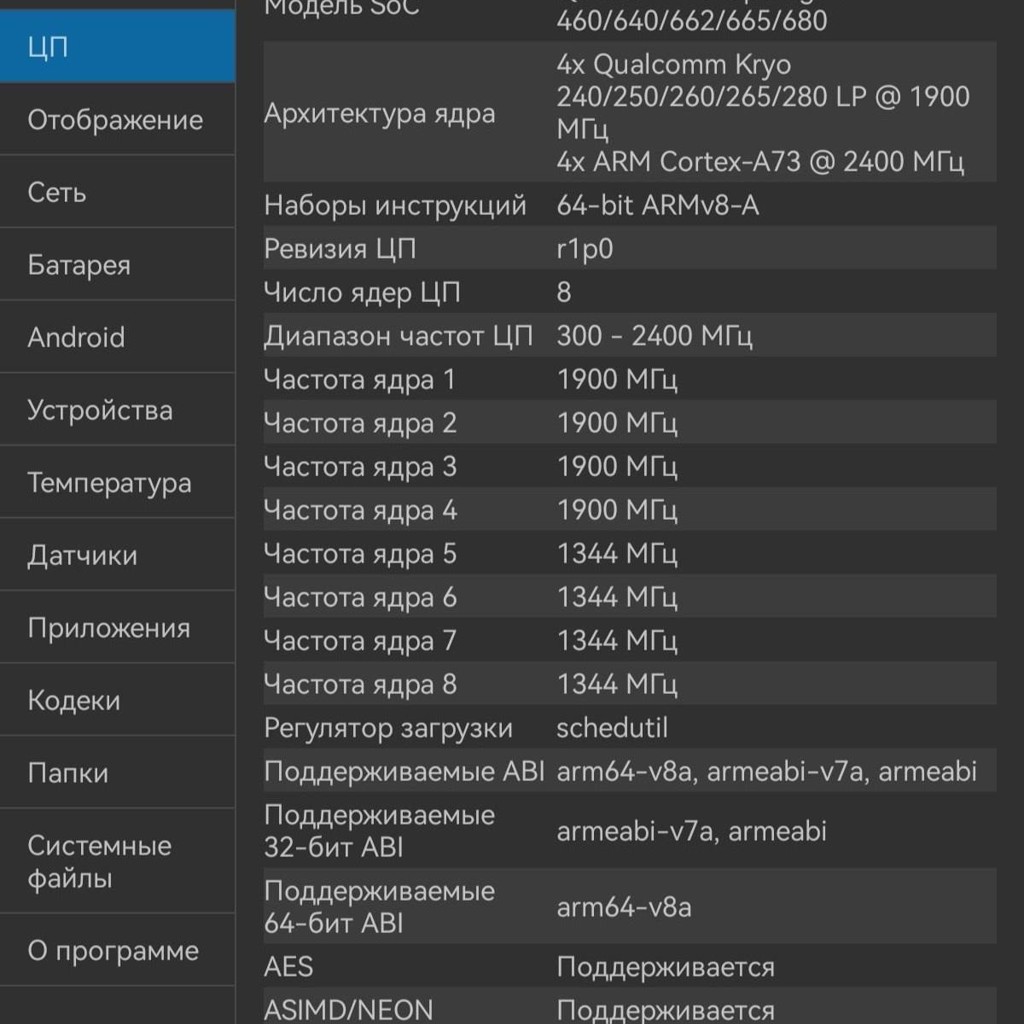Select the Поддерживаемые ABI row
The height and width of the screenshot is (1024, 1024).
pos(630,771)
